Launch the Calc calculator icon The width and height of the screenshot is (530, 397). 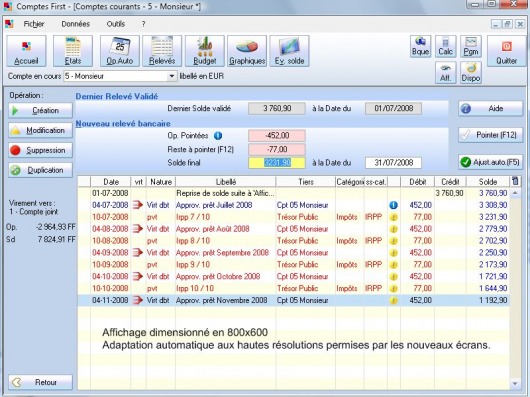(445, 46)
